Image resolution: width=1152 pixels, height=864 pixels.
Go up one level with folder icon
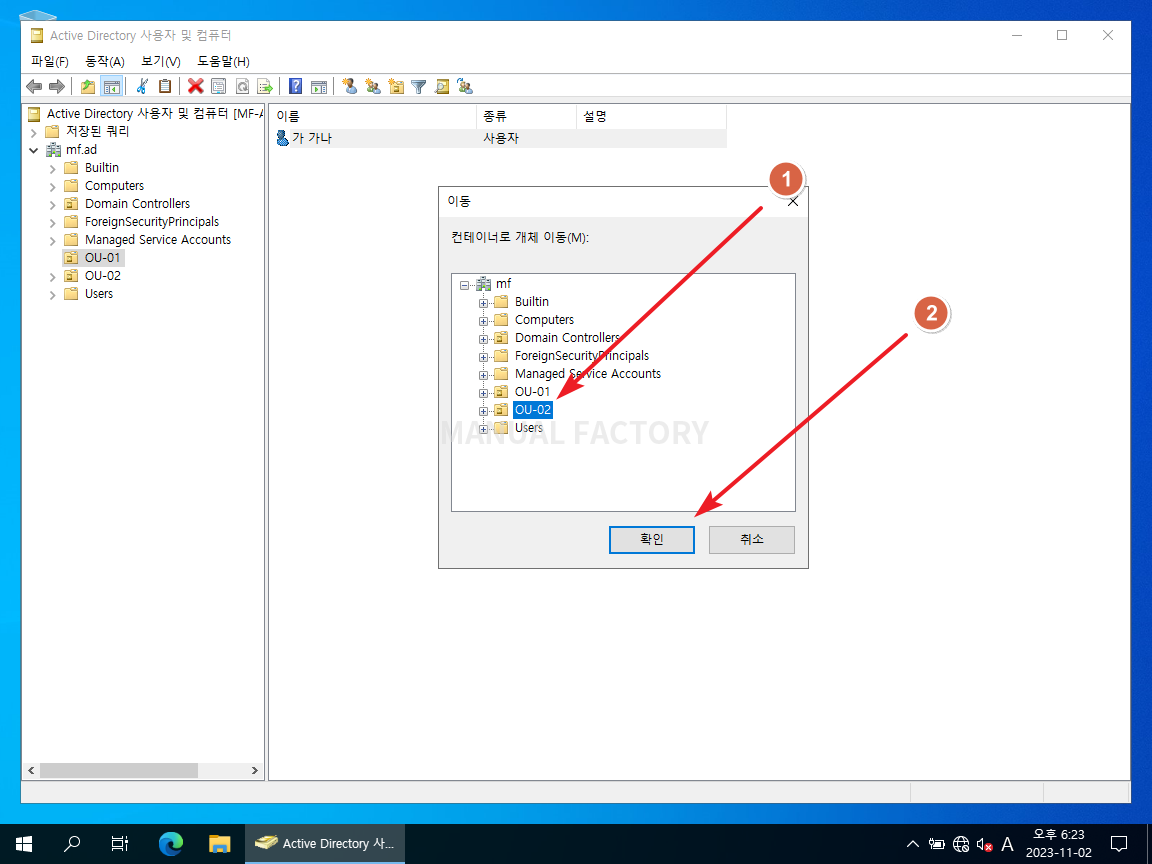[88, 87]
